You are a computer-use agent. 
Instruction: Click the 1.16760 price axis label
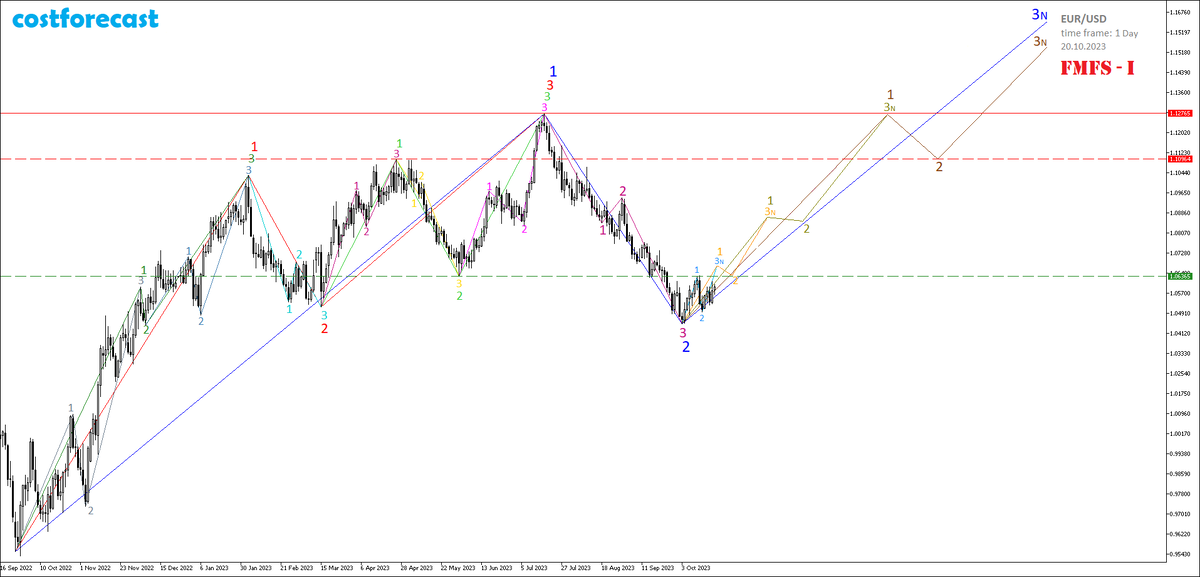(1180, 12)
